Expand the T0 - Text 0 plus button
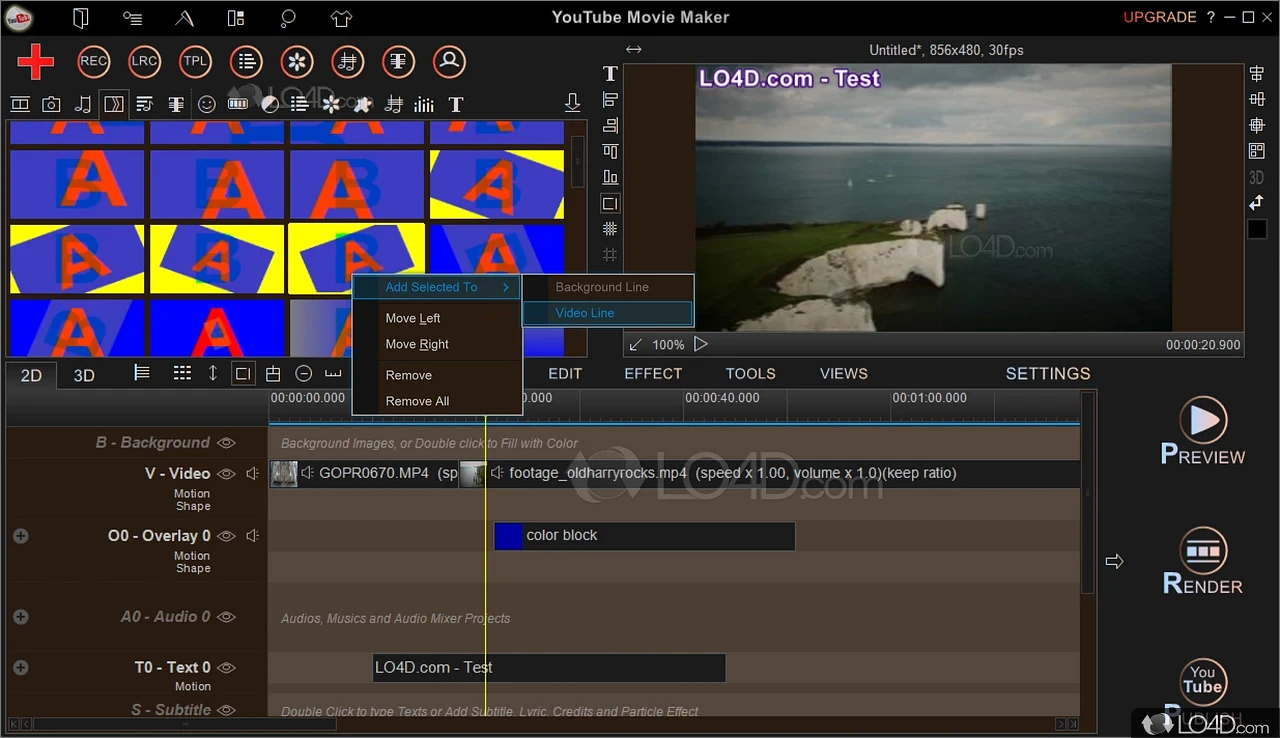1280x738 pixels. [x=20, y=667]
